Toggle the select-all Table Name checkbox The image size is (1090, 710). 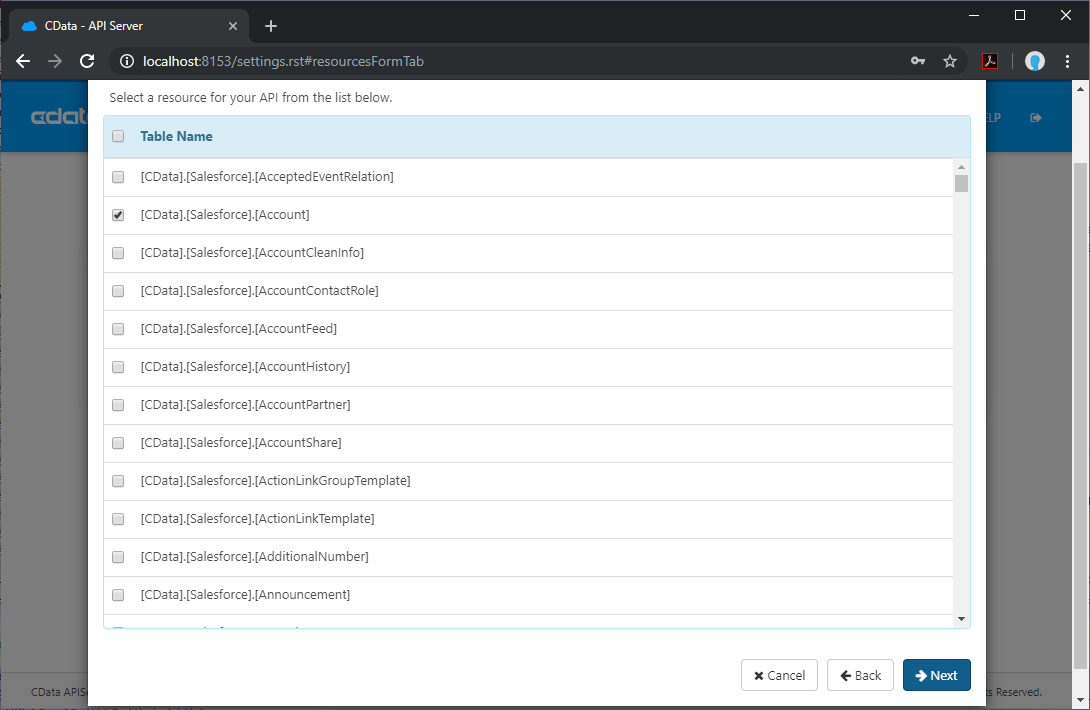[x=118, y=136]
